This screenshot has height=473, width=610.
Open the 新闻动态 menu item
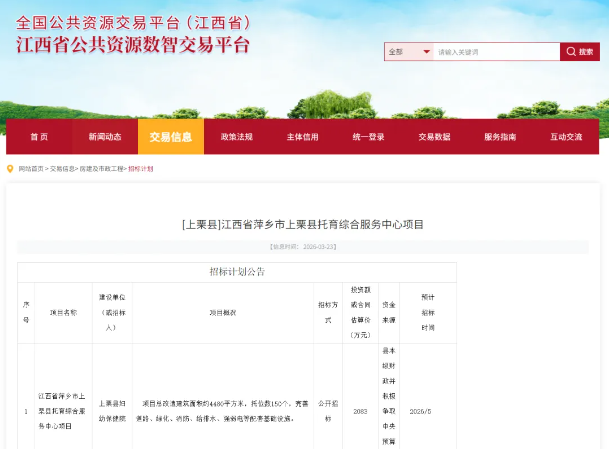[105, 137]
